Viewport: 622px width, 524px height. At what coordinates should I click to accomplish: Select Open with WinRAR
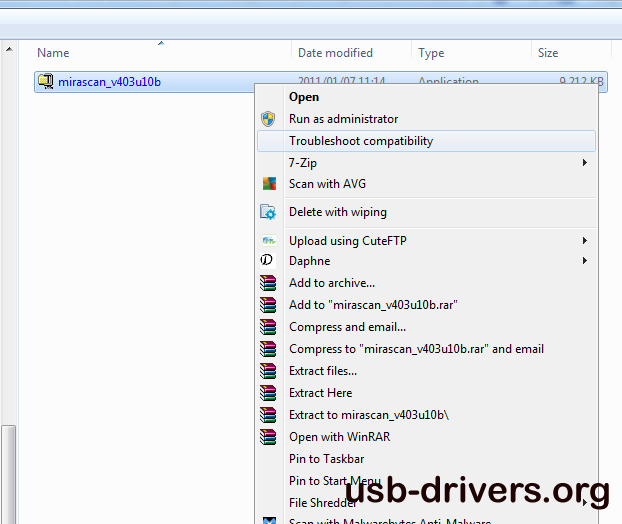[426, 437]
